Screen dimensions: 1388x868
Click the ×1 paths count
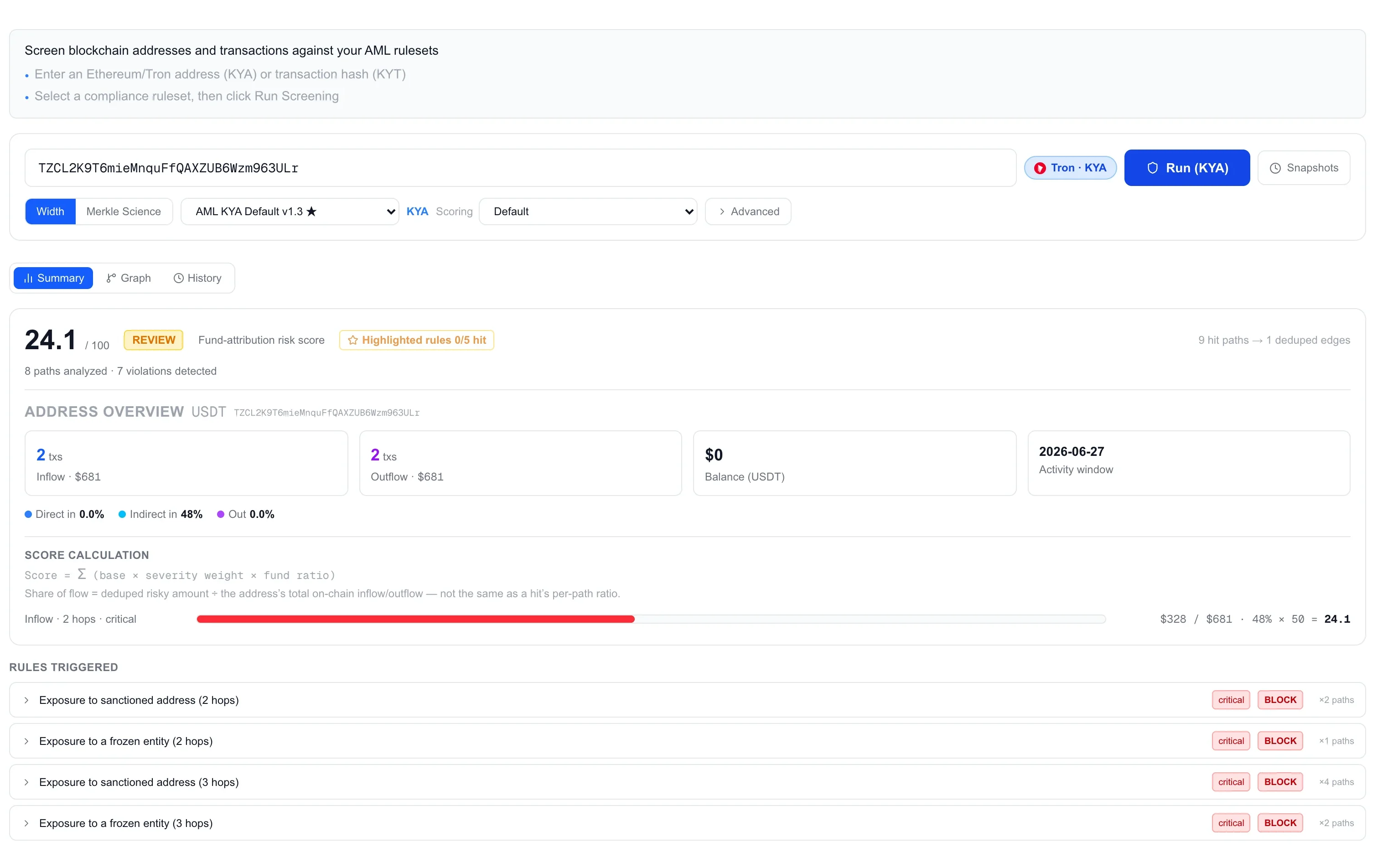click(x=1336, y=741)
